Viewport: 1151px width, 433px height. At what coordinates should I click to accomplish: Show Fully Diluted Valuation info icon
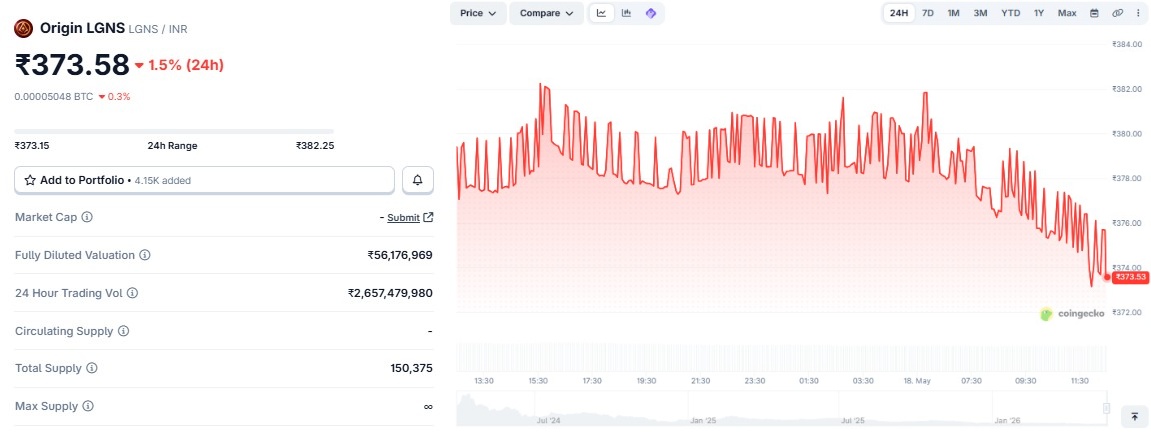tap(145, 255)
